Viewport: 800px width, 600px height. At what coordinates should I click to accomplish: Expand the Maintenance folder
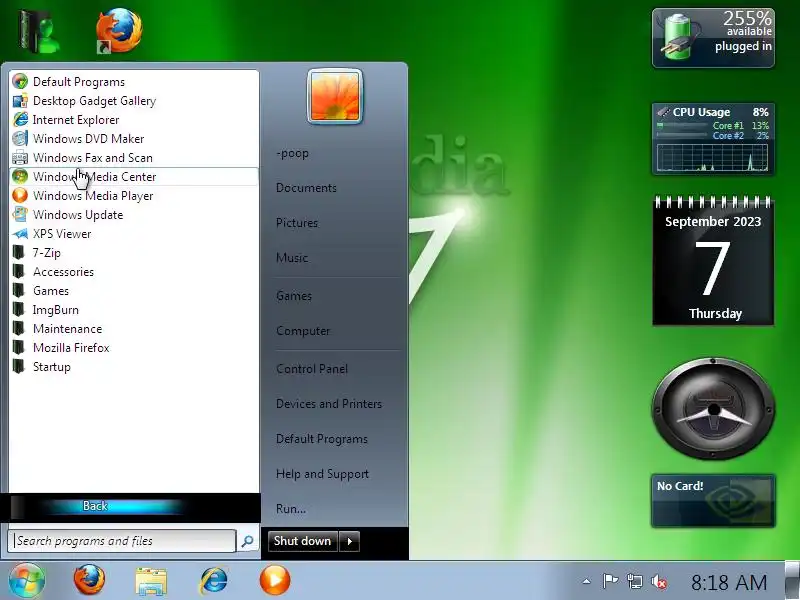(134, 329)
